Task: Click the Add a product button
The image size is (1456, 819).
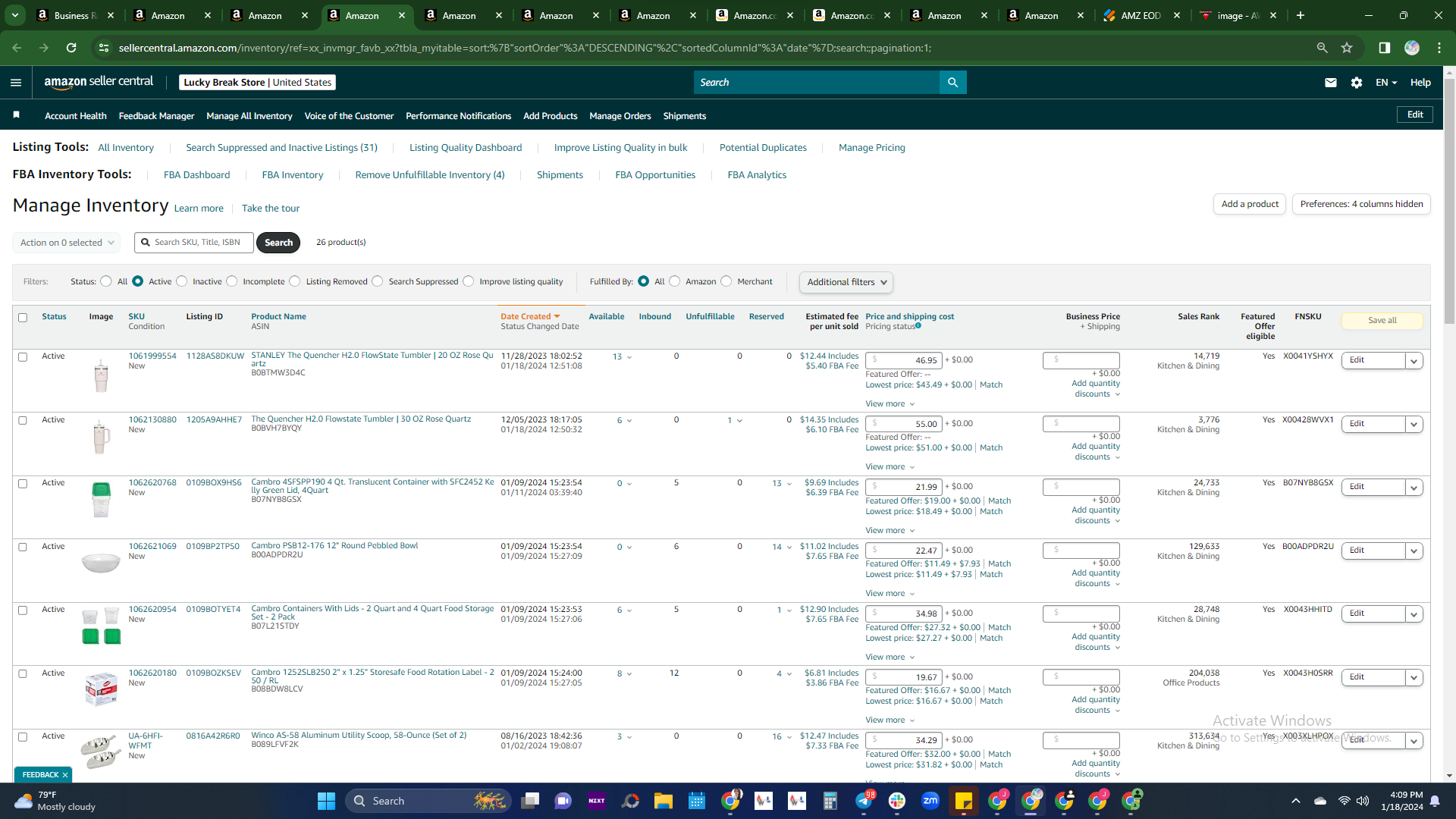Action: (1250, 204)
